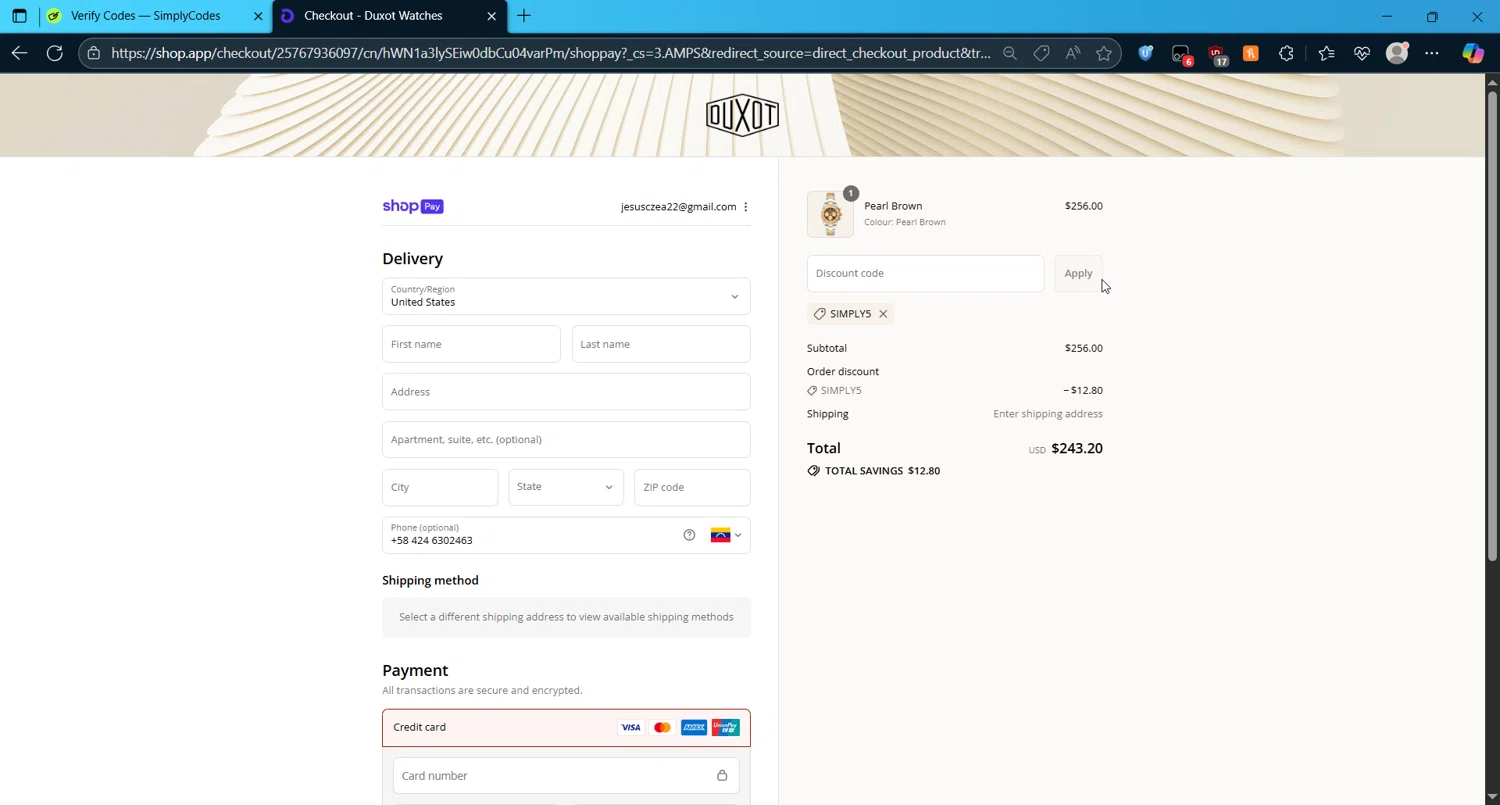
Task: Click the Enter shipping address text
Action: (1048, 414)
